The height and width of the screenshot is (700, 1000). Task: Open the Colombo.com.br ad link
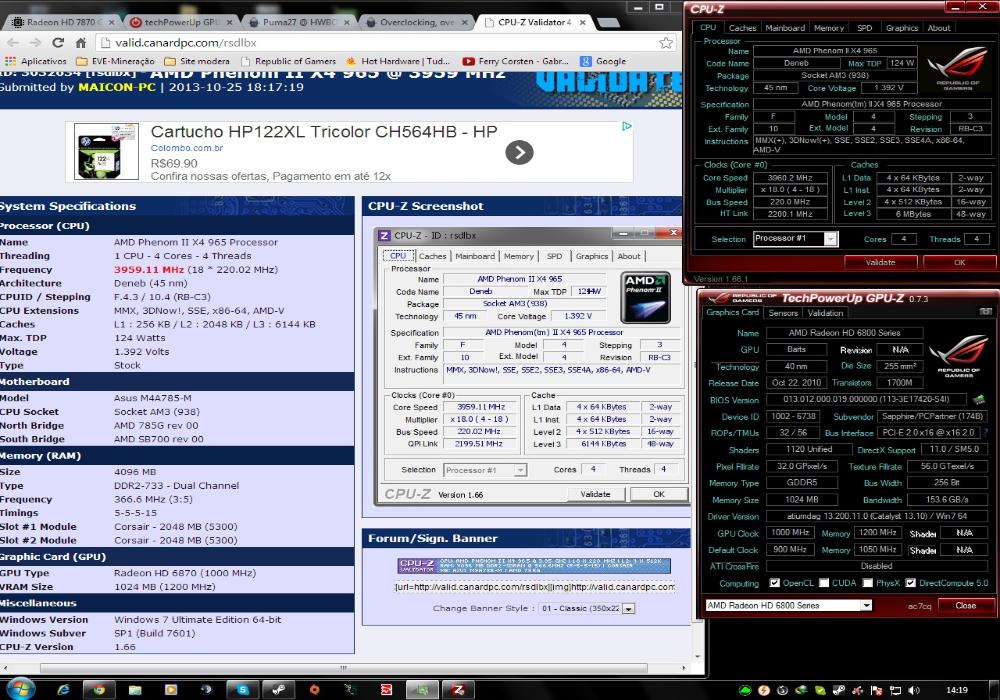187,148
